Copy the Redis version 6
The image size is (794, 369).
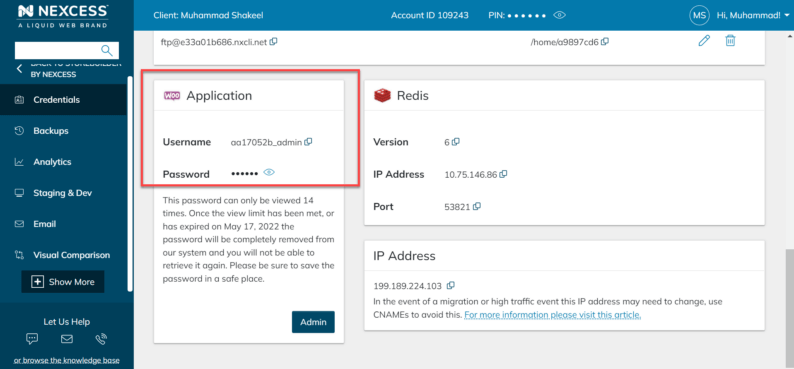pos(455,142)
